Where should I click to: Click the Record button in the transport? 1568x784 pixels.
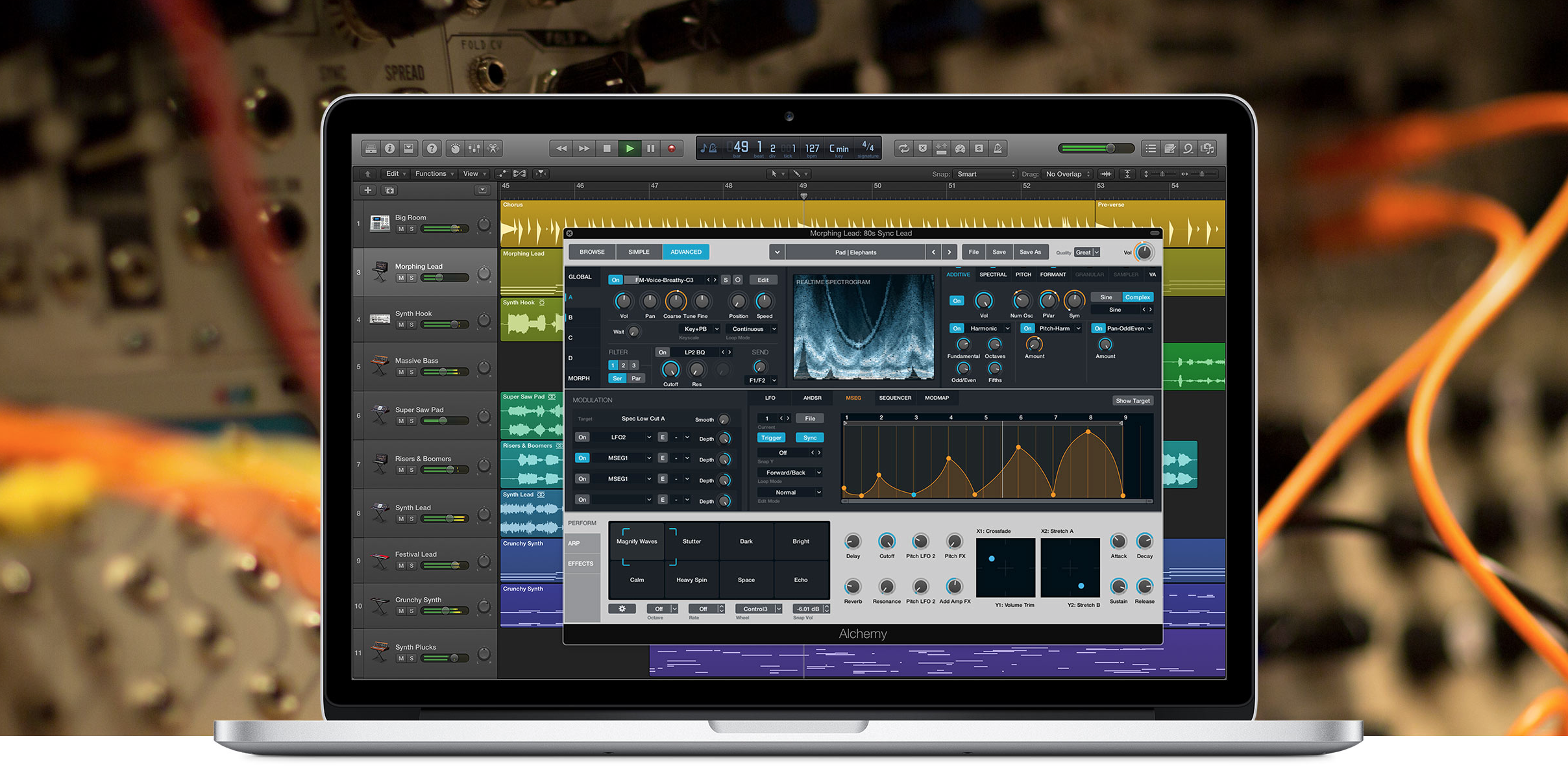[x=670, y=148]
